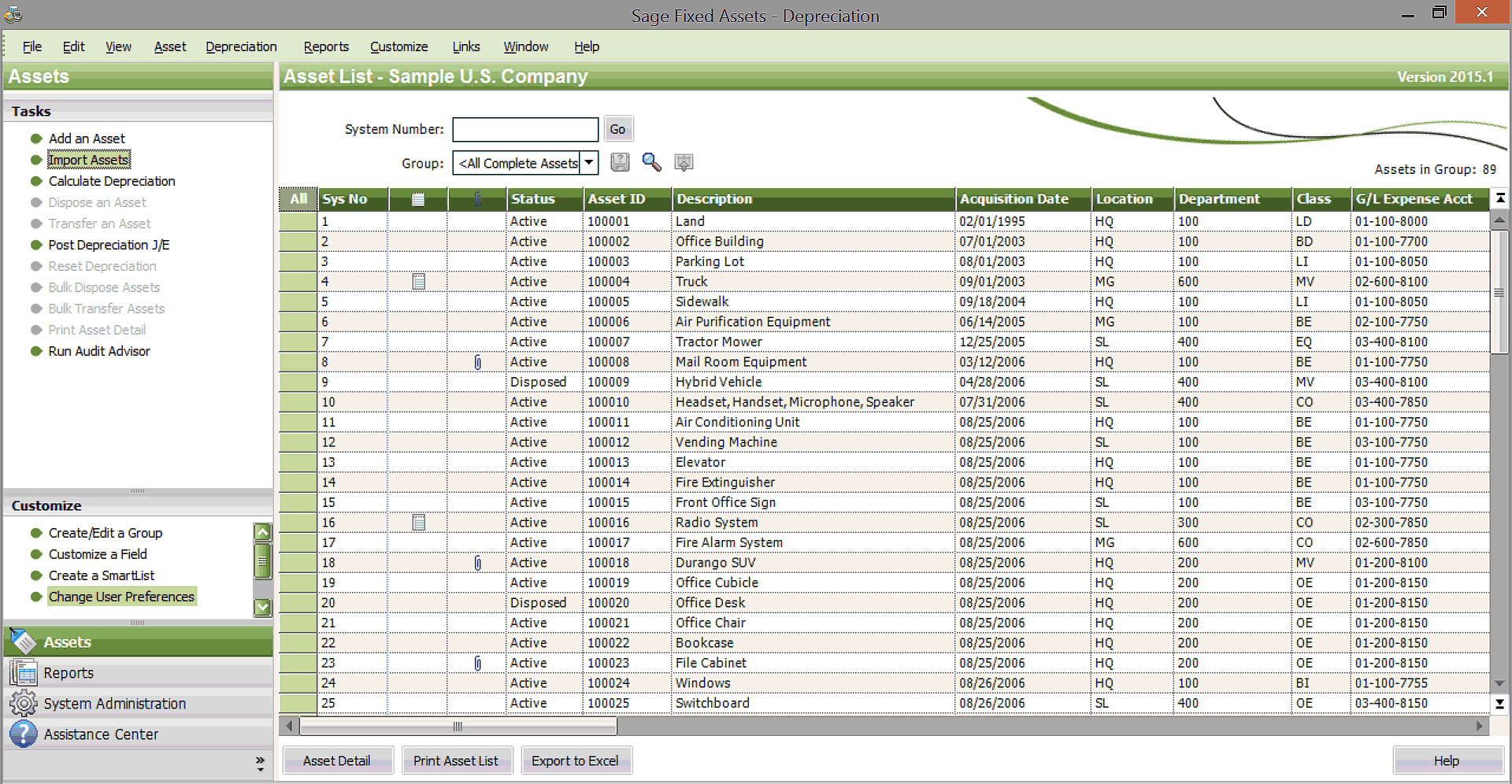Open attachment paperclip for File Cabinet
The height and width of the screenshot is (784, 1512).
pyautogui.click(x=477, y=664)
